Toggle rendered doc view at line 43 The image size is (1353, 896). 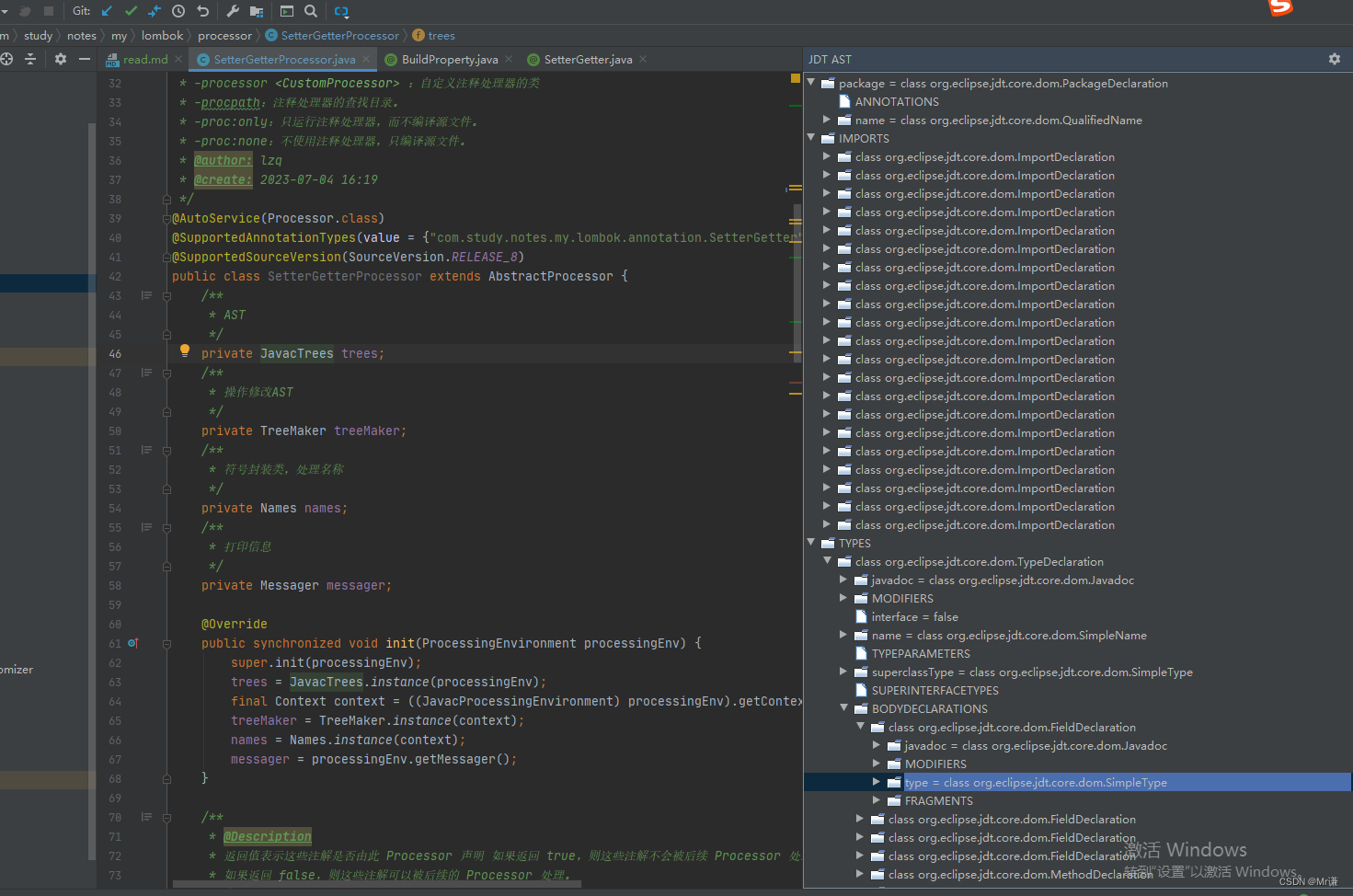coord(146,295)
